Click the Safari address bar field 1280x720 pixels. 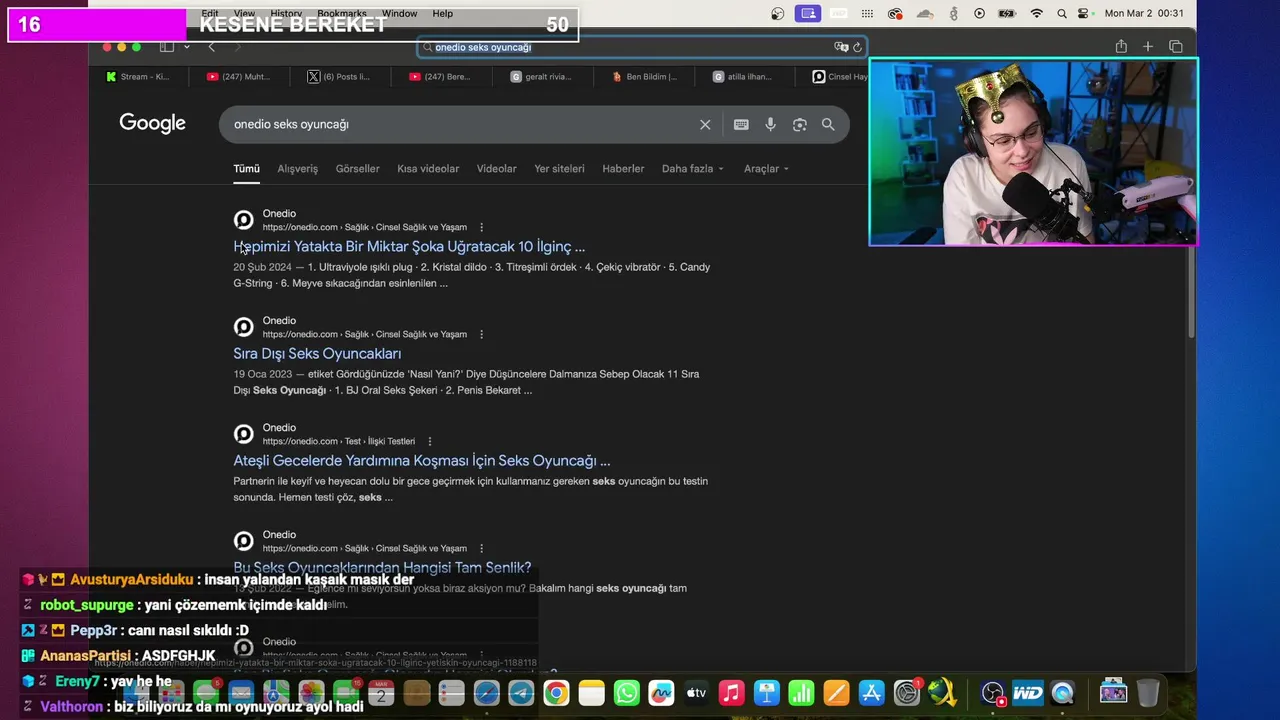click(x=641, y=47)
